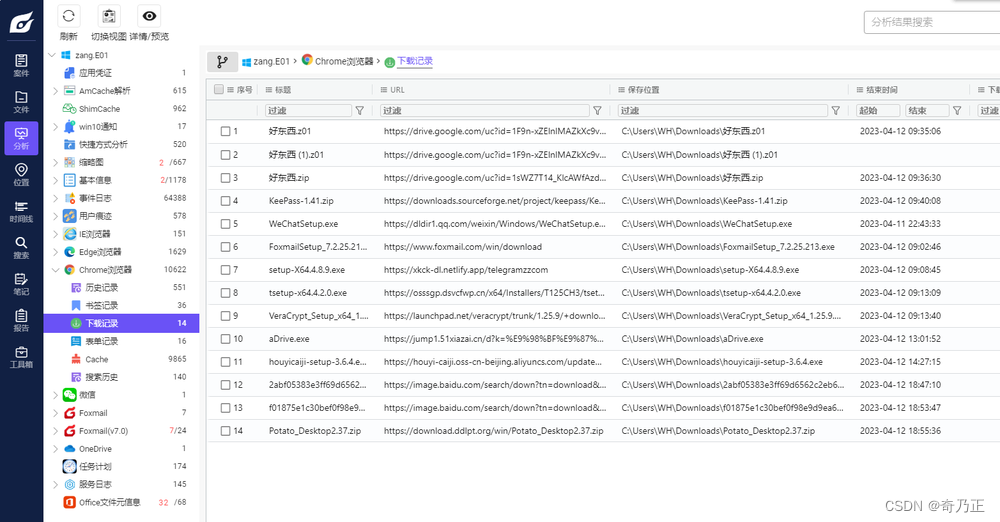This screenshot has width=1000, height=522.
Task: Click the foxmail.com/win/download URL cell
Action: pos(462,247)
